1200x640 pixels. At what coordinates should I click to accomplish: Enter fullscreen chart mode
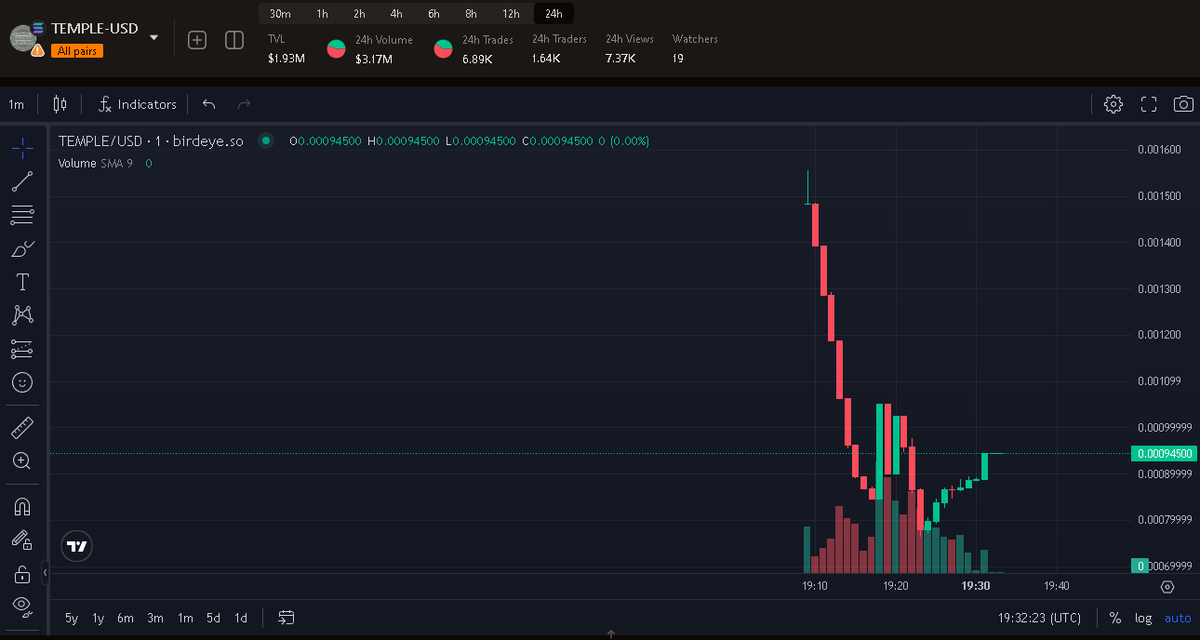(x=1148, y=104)
